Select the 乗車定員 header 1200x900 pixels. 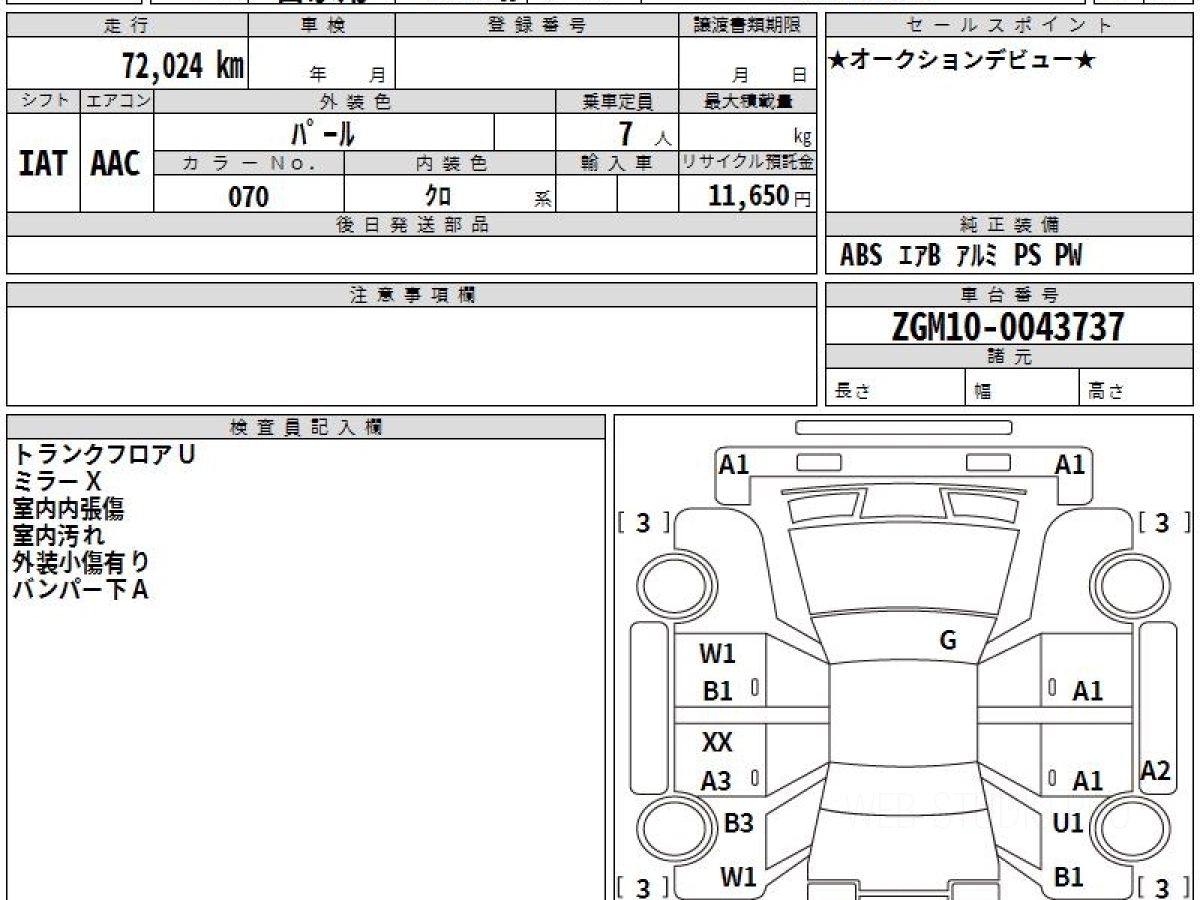(x=617, y=101)
